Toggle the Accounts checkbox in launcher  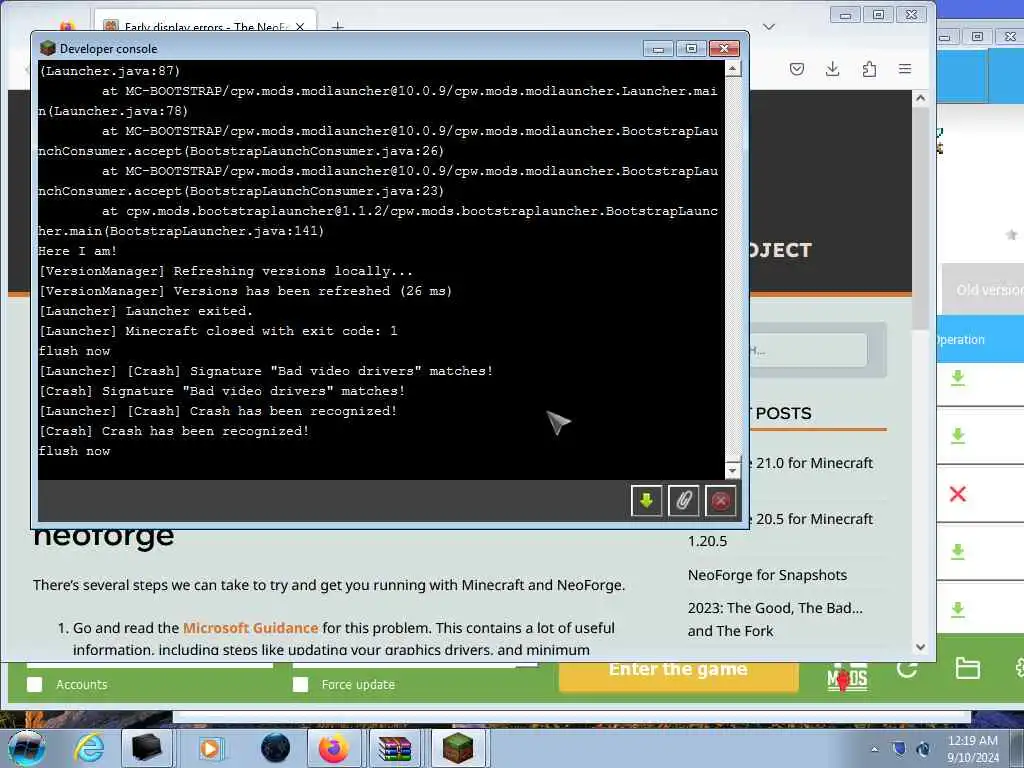35,684
